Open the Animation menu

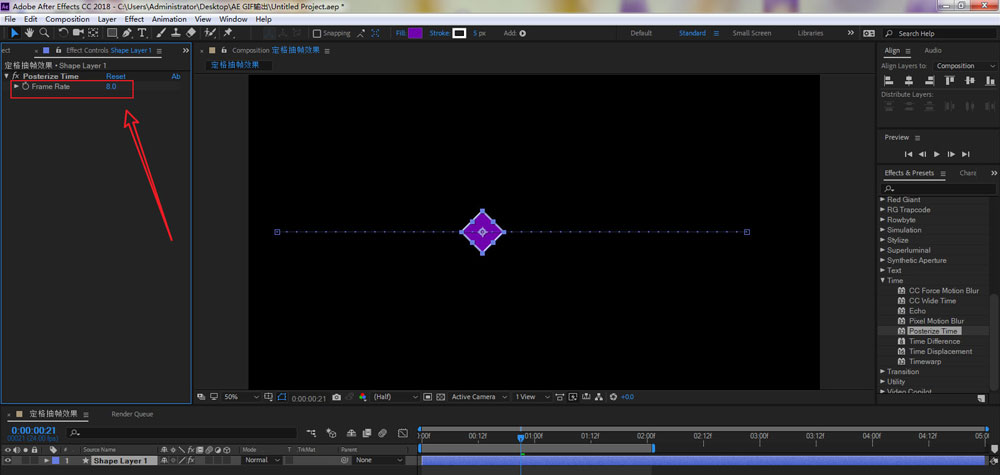point(169,19)
